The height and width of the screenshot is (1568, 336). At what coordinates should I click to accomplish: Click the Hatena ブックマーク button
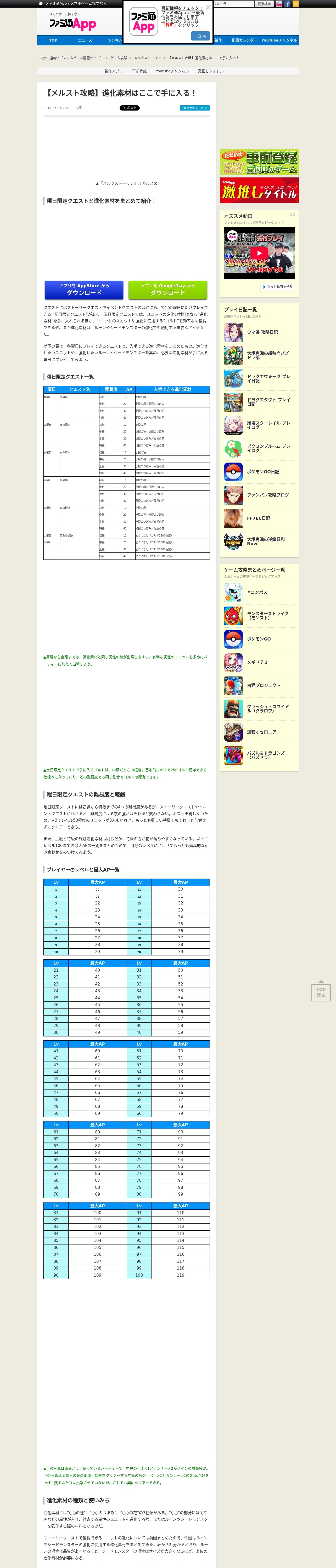(194, 108)
